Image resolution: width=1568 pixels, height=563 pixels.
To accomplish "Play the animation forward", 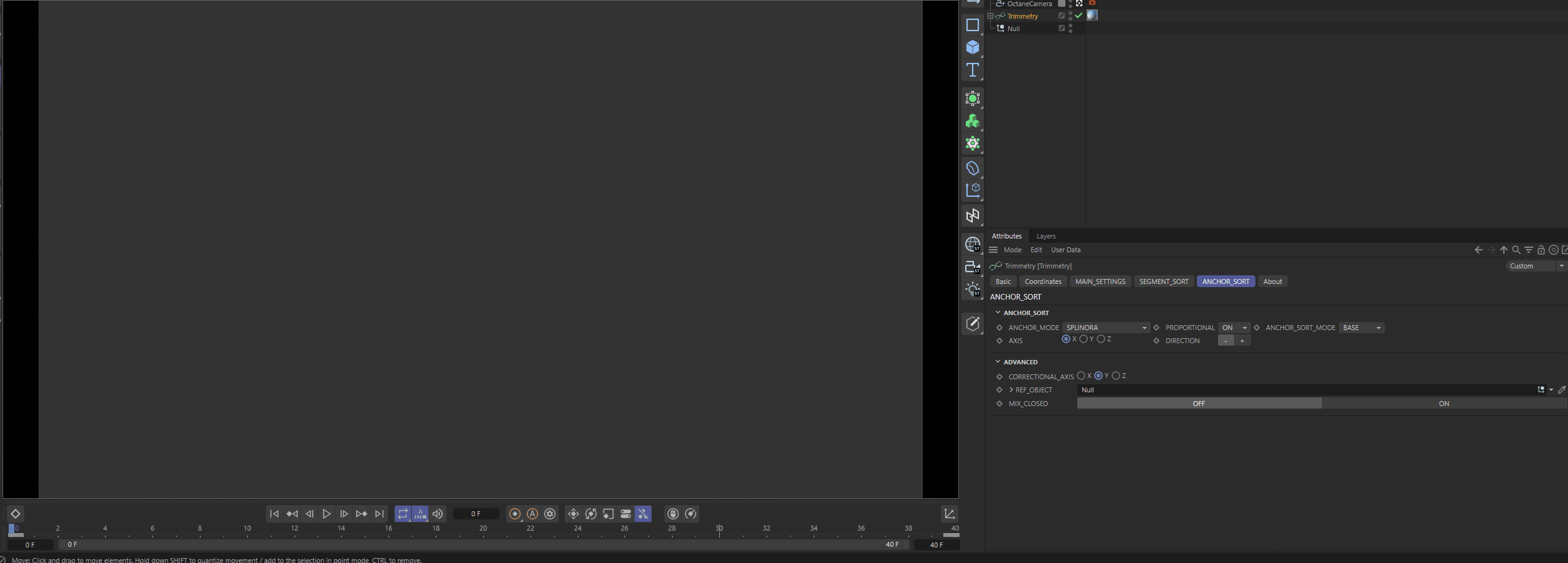I will (x=327, y=514).
